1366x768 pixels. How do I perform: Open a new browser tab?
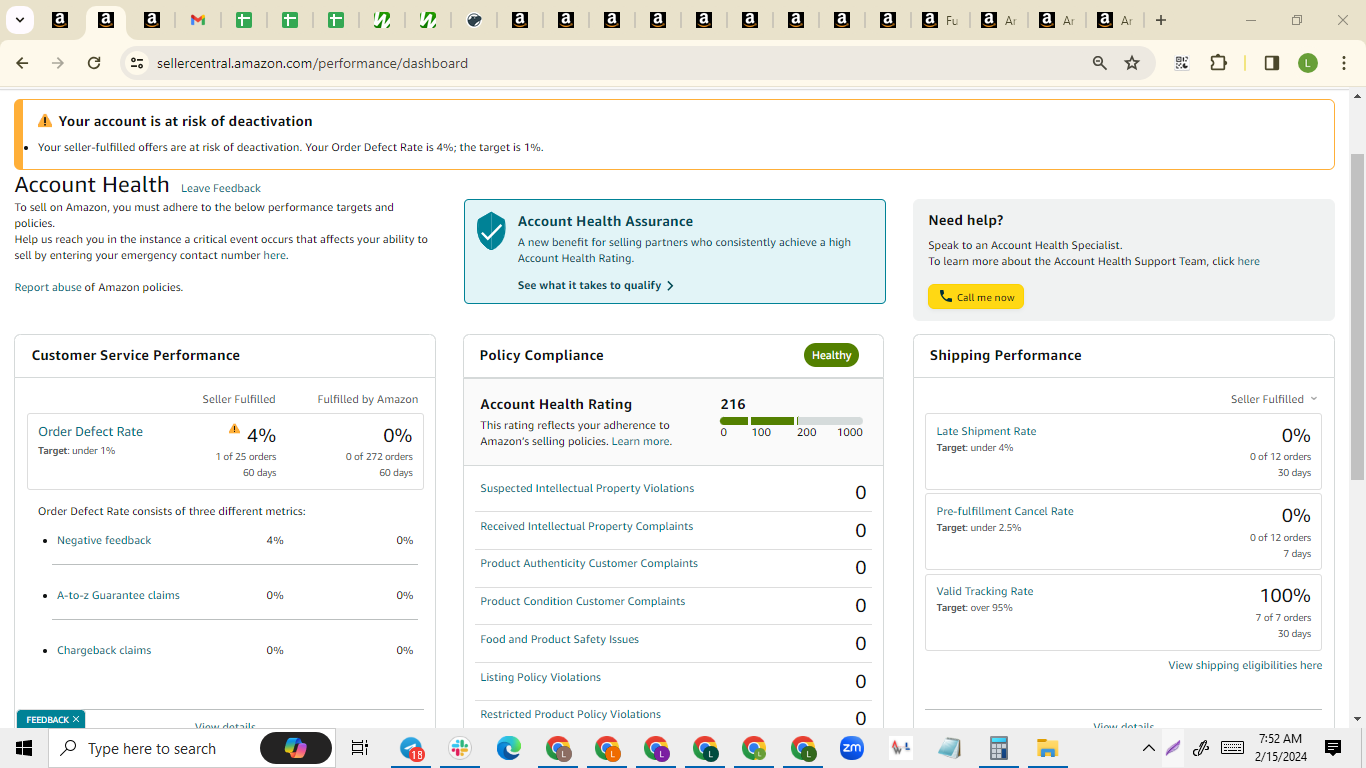click(x=1161, y=20)
